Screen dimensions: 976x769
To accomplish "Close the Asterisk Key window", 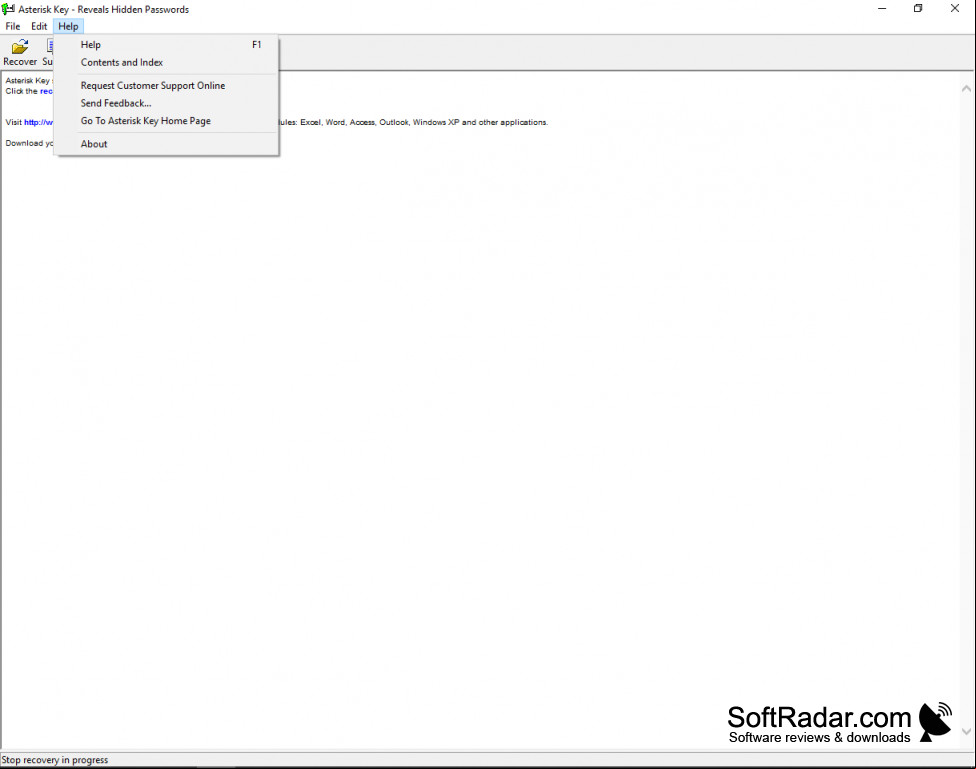I will tap(955, 9).
